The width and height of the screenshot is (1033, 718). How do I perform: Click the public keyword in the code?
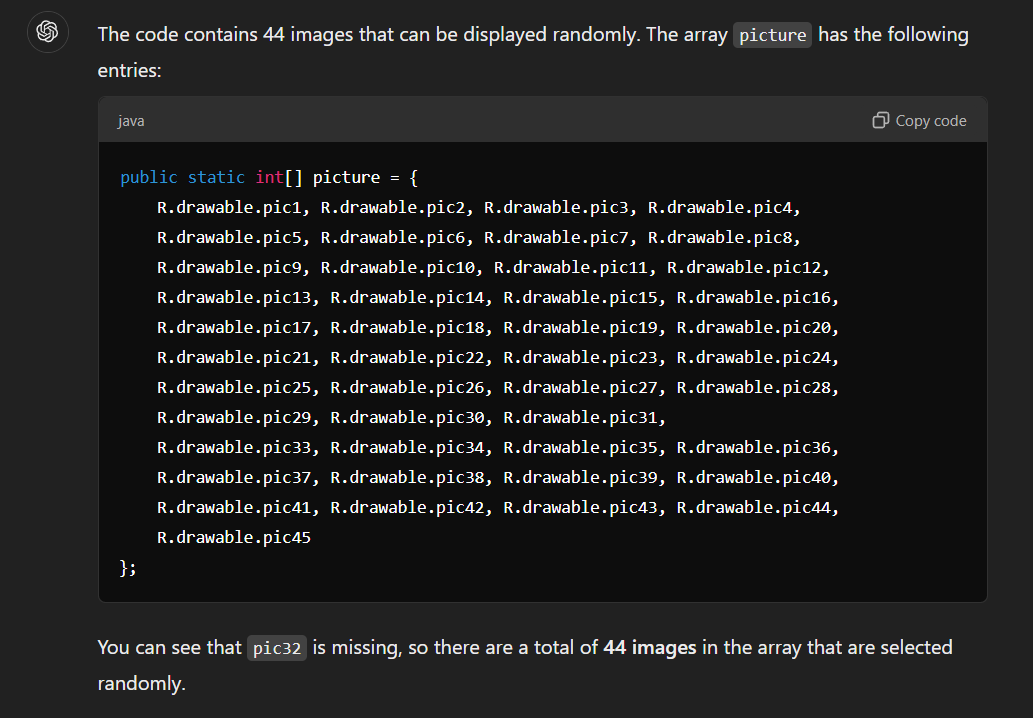click(x=149, y=178)
